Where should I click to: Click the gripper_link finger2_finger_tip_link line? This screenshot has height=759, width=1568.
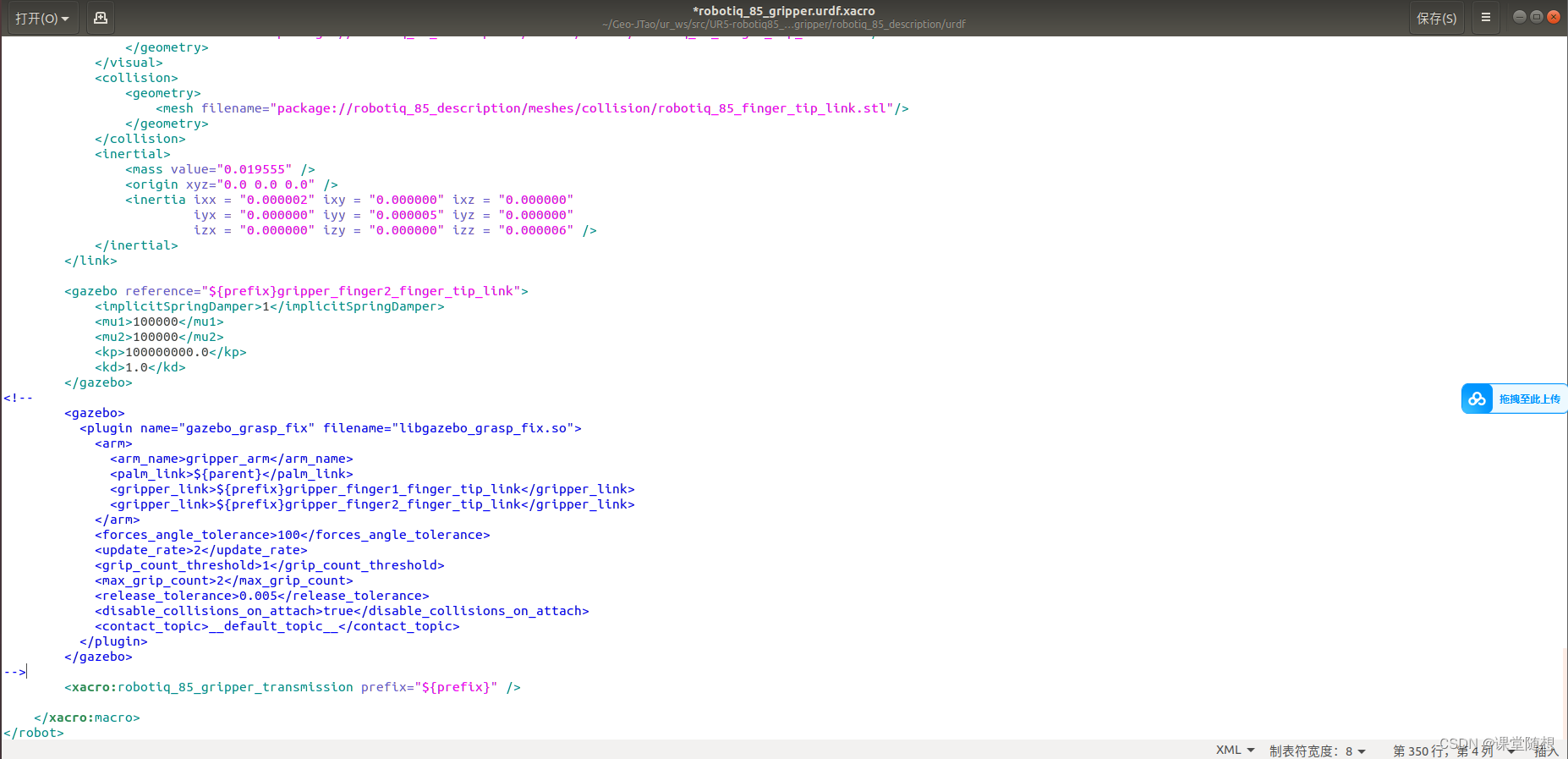(x=372, y=504)
